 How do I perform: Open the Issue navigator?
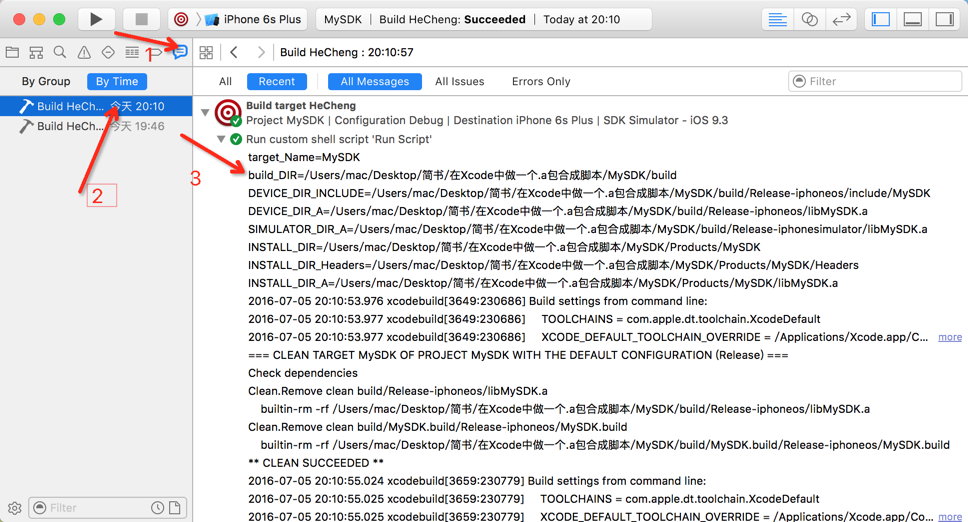tap(84, 52)
